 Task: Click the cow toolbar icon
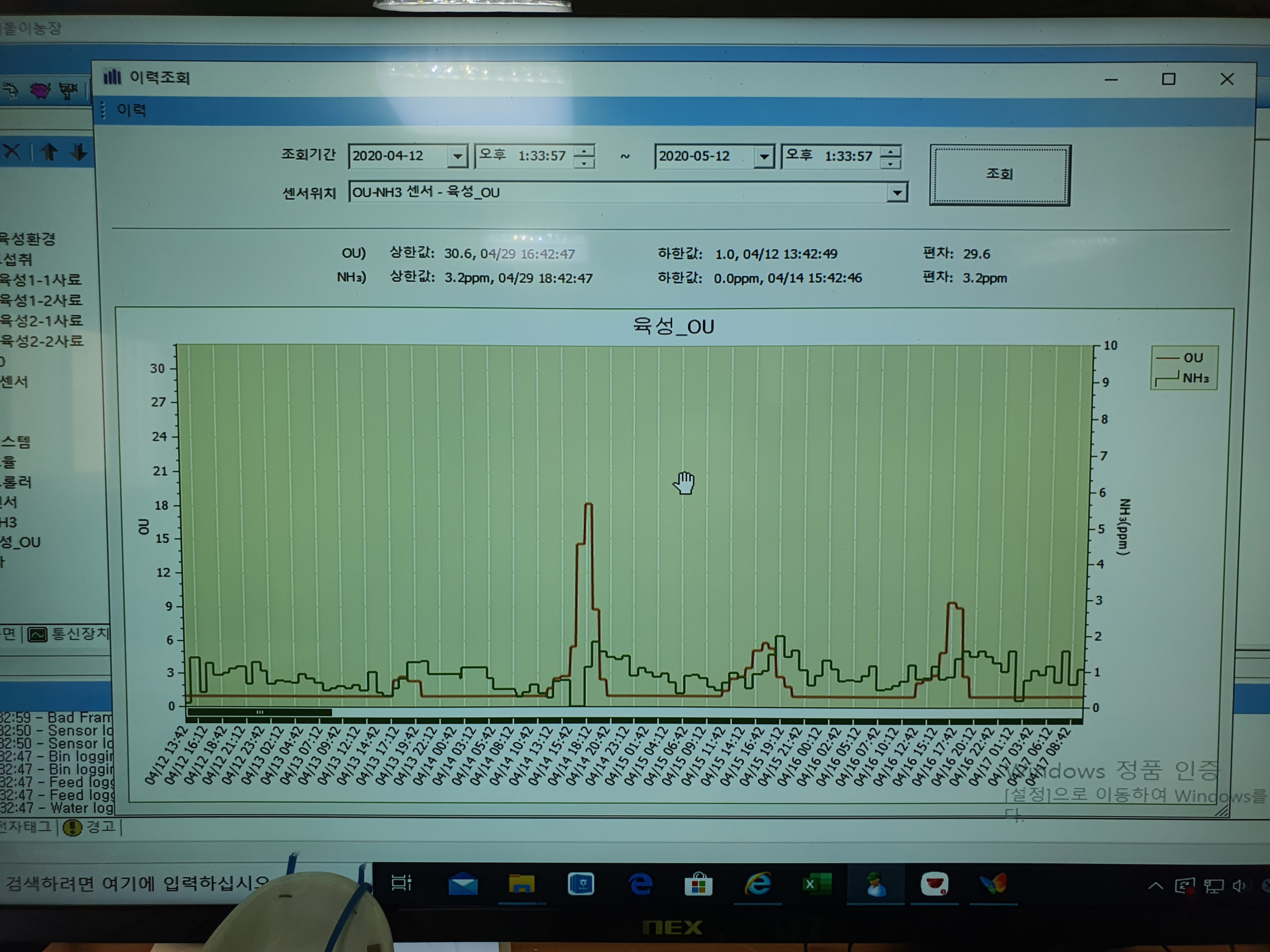(68, 91)
